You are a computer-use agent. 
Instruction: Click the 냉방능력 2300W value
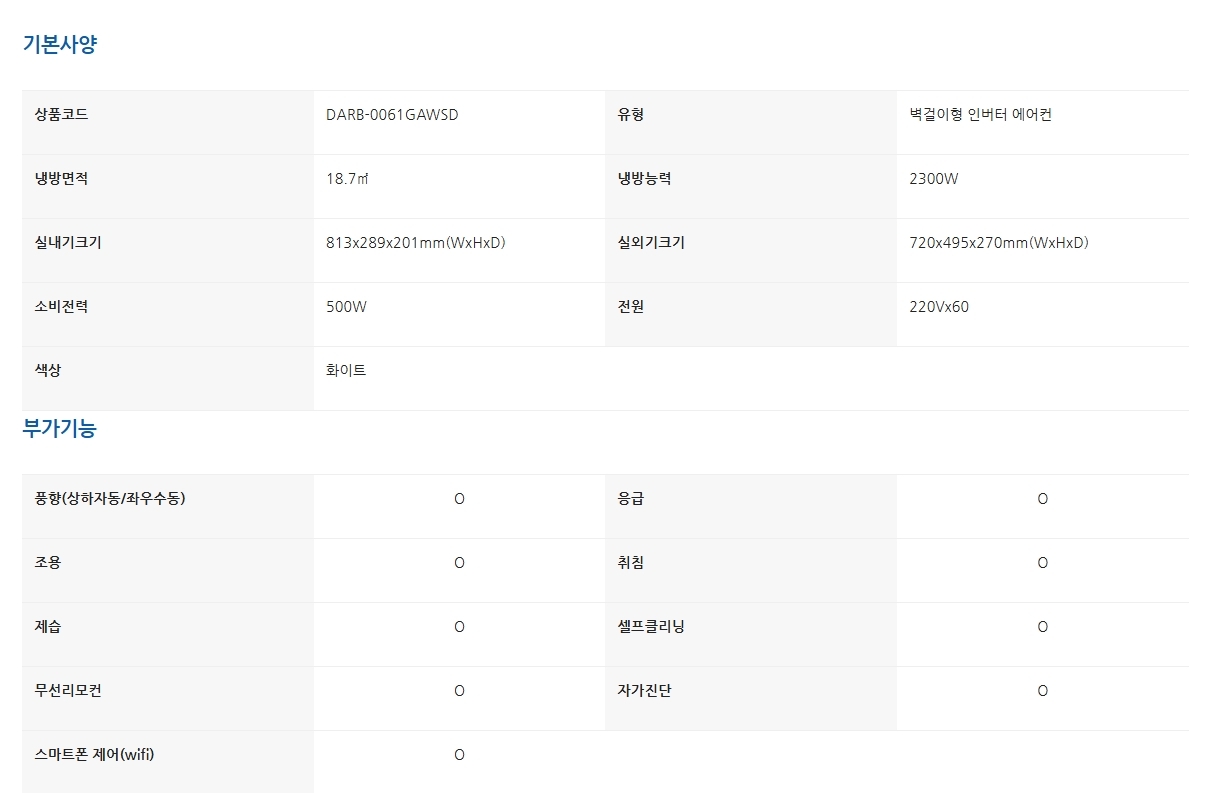coord(934,179)
